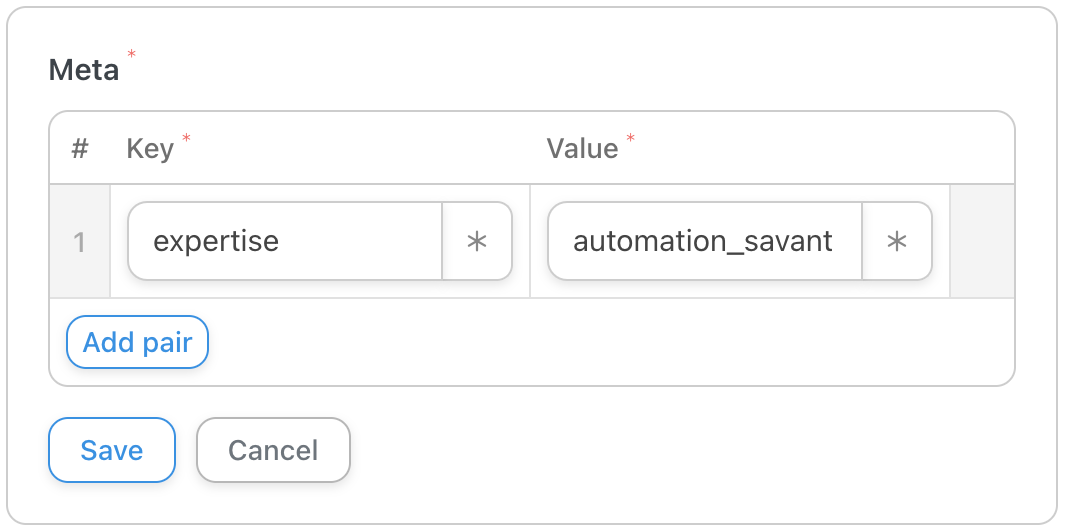Click the Meta section label
1066x532 pixels.
[x=84, y=70]
